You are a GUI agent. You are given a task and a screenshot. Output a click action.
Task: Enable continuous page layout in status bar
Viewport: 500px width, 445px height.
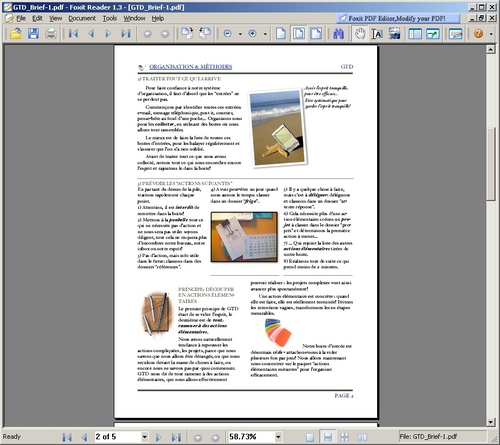[328, 437]
